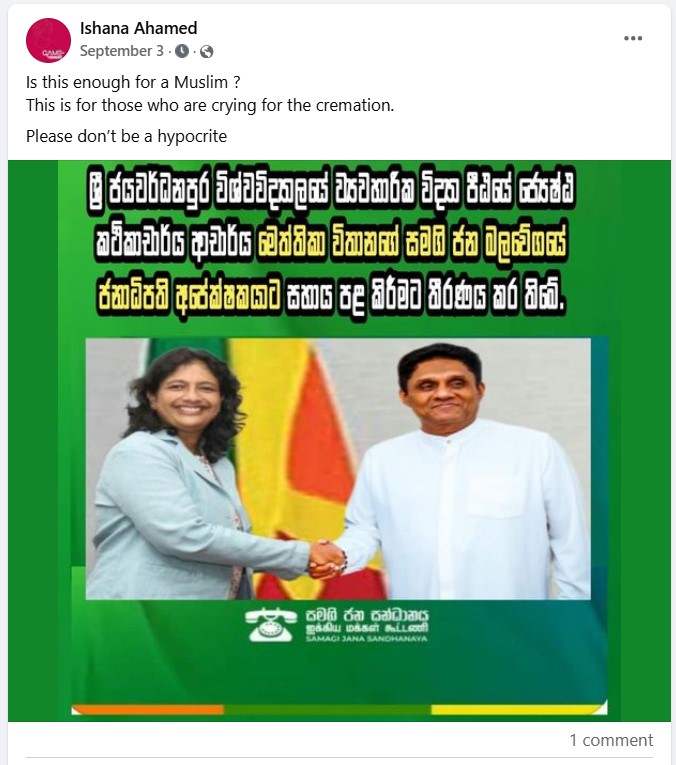Screen dimensions: 676x765
Task: Click the orange bar at poster bottom
Action: tap(148, 709)
